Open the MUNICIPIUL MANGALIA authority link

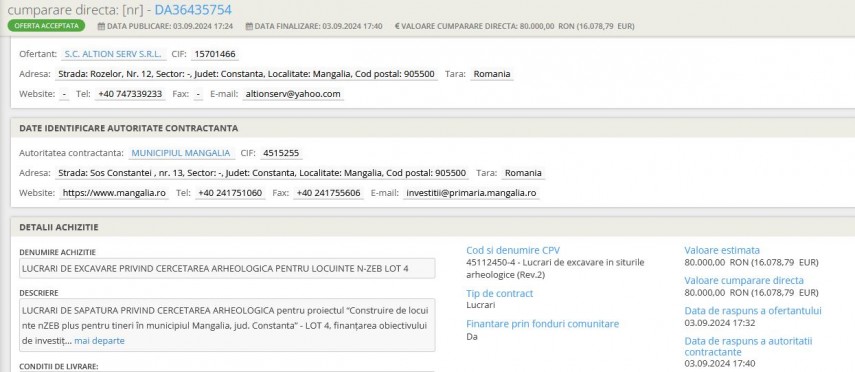pos(181,153)
